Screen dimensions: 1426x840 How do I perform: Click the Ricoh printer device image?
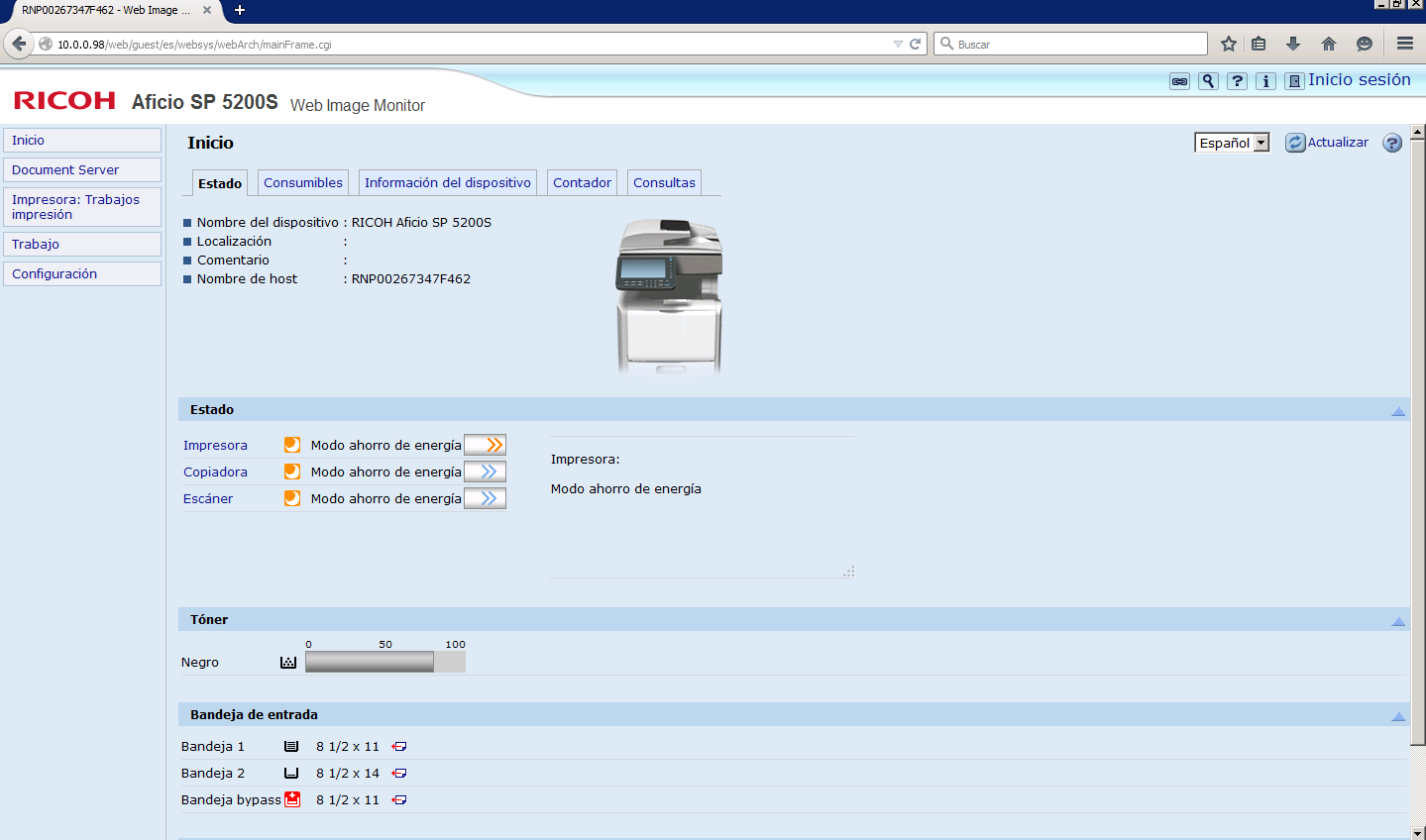tap(670, 296)
